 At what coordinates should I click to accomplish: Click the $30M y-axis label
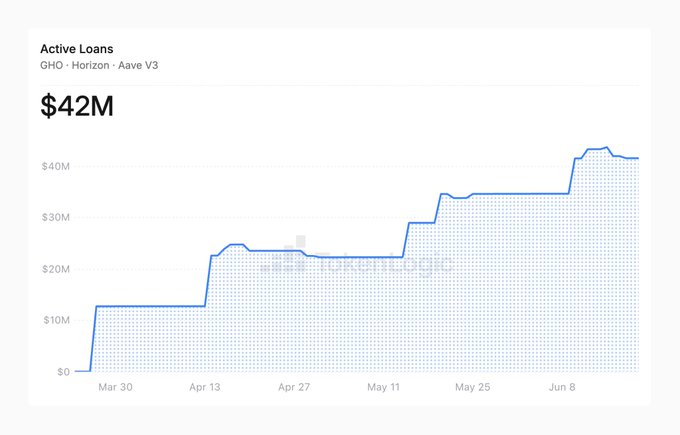click(x=56, y=217)
